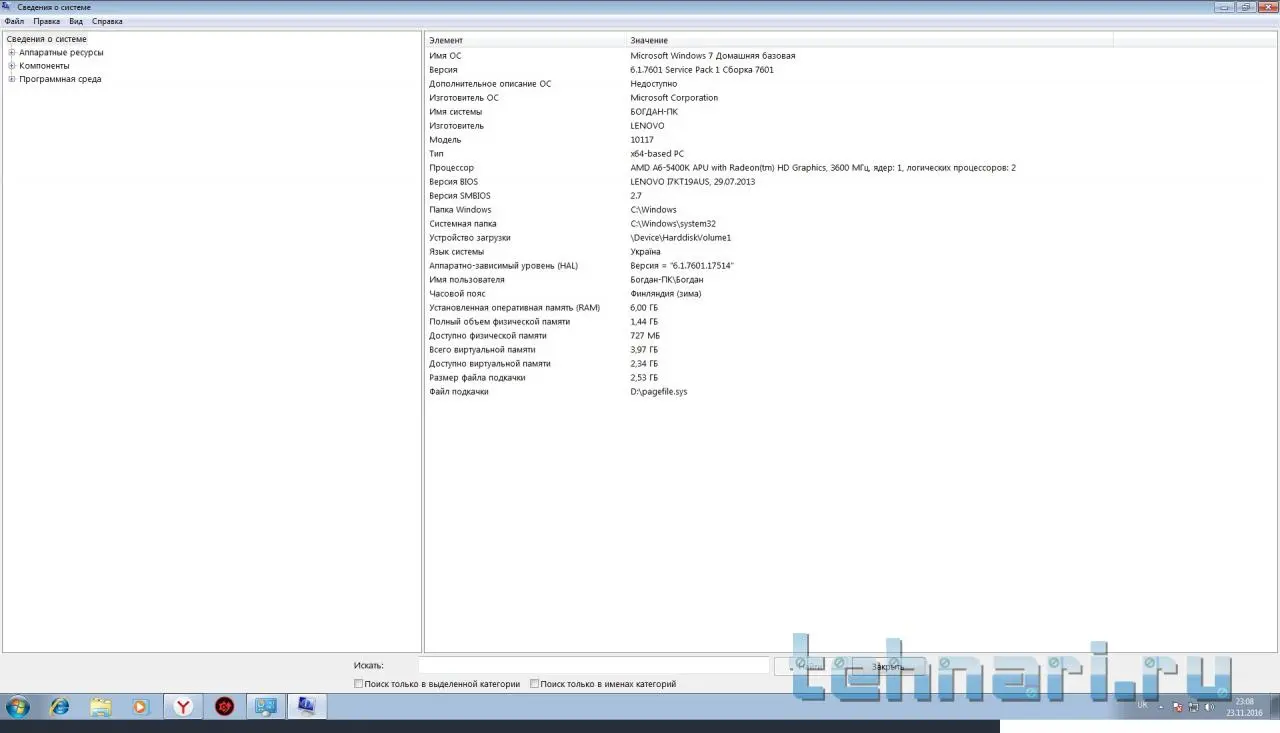This screenshot has width=1280, height=733.
Task: Select 'Установленная оперативная память (RAM)' row label
Action: tap(514, 308)
